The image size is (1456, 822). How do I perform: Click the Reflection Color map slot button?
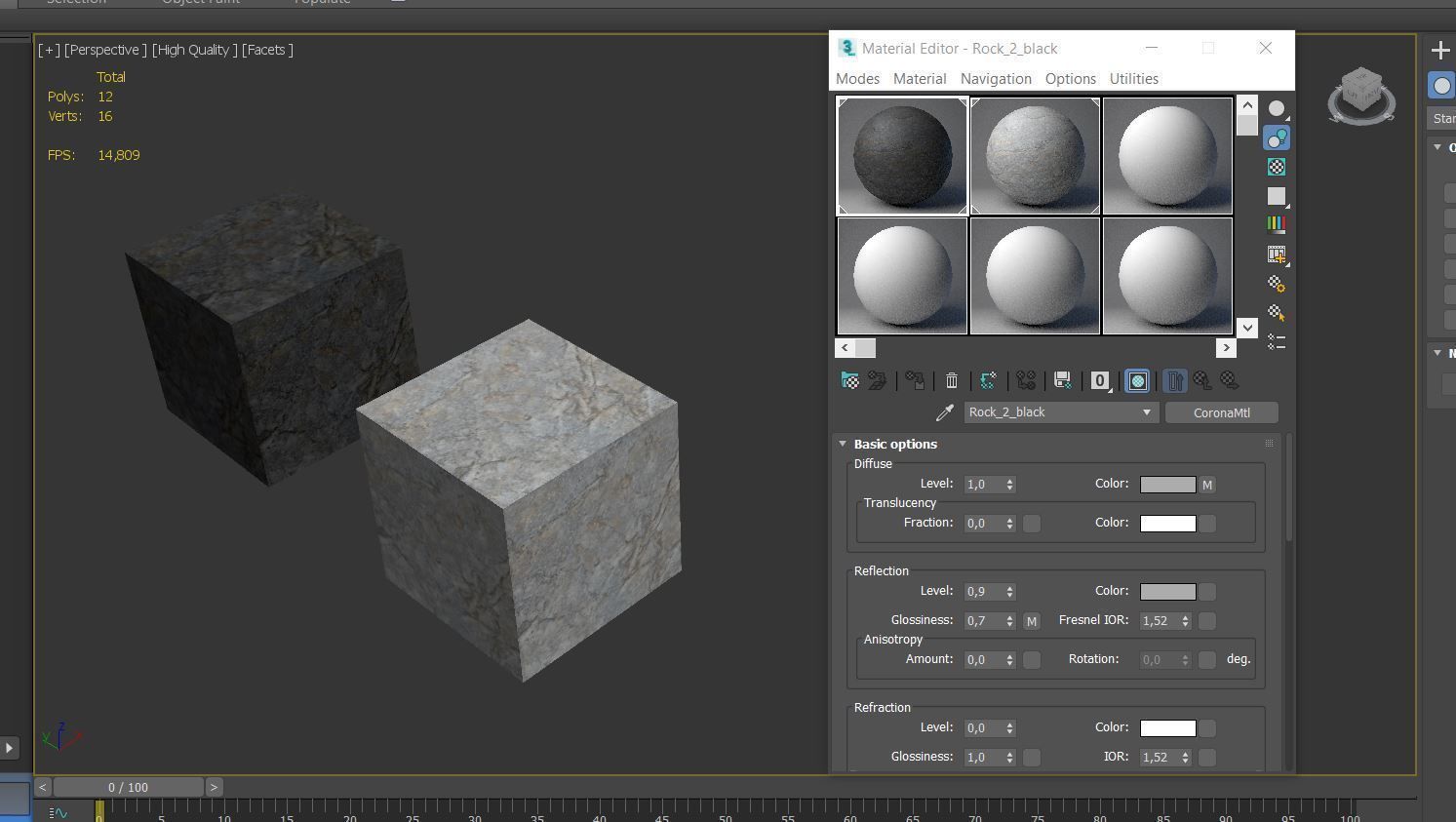pos(1207,592)
